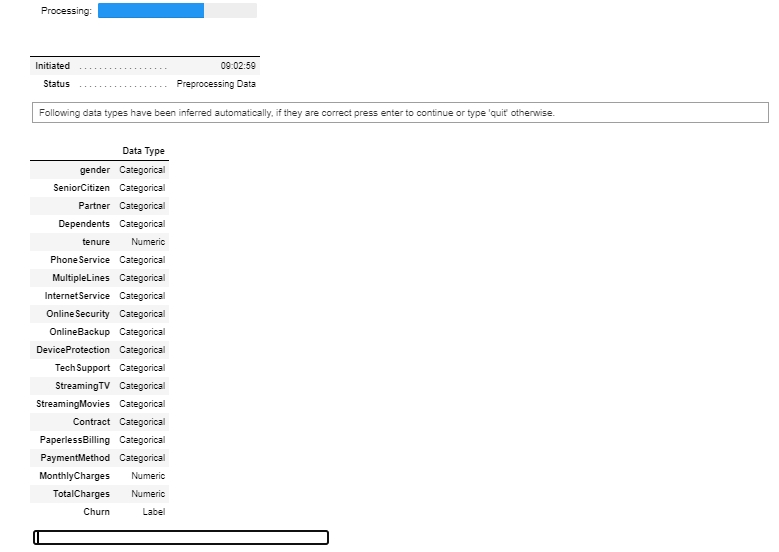Click the data types inferred message box
This screenshot has width=779, height=552.
pos(400,113)
